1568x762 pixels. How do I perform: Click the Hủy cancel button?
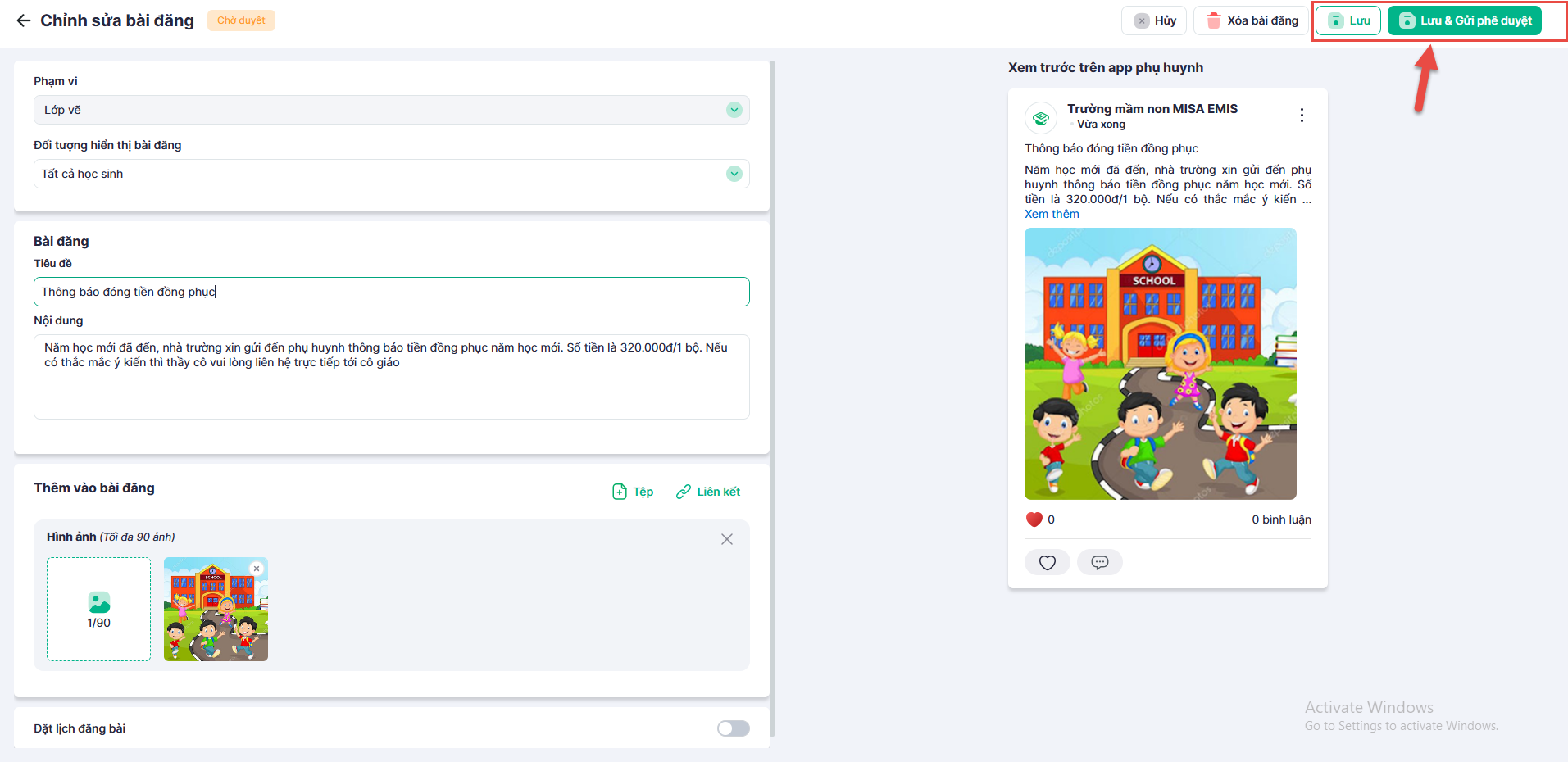(1154, 20)
